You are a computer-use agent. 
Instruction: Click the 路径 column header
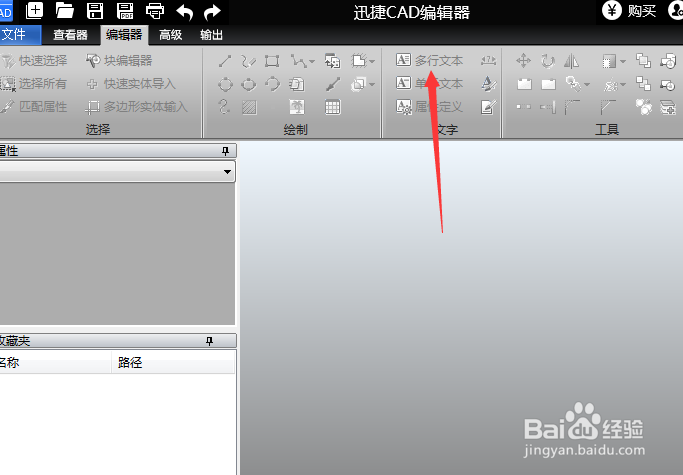pos(173,362)
